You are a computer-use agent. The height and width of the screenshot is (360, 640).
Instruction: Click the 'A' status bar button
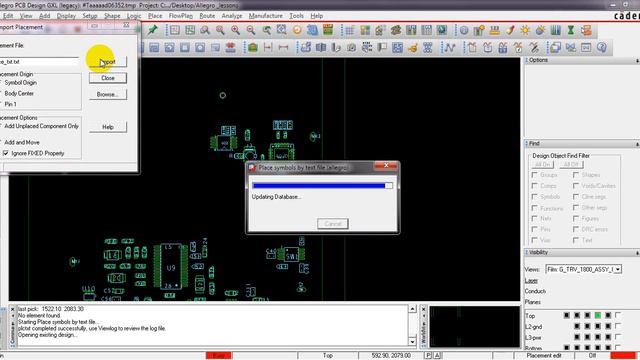(437, 356)
